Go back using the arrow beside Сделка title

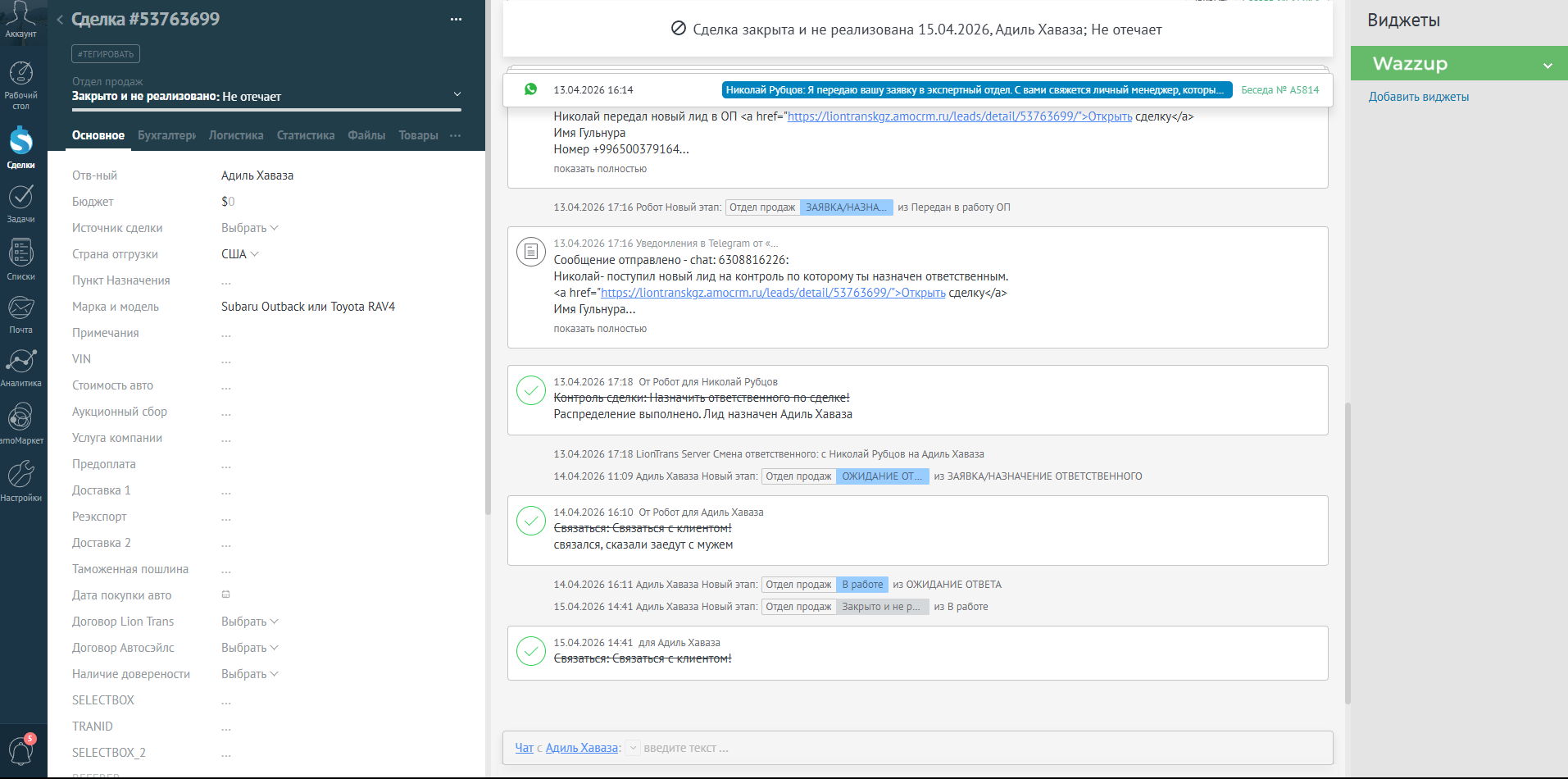click(x=60, y=20)
